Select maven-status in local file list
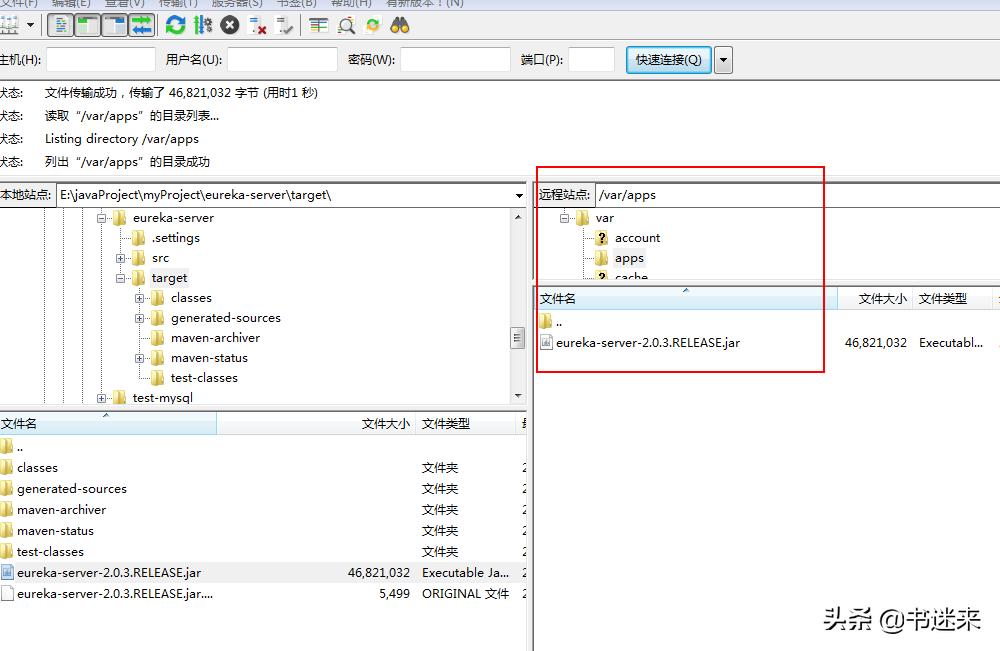The image size is (1000, 651). (x=263, y=531)
